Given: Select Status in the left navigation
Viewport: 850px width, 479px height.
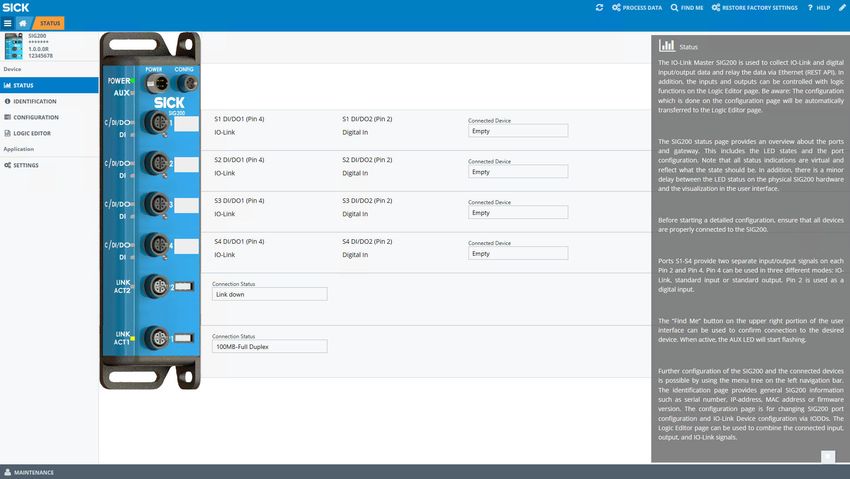Looking at the screenshot, I should (x=49, y=85).
